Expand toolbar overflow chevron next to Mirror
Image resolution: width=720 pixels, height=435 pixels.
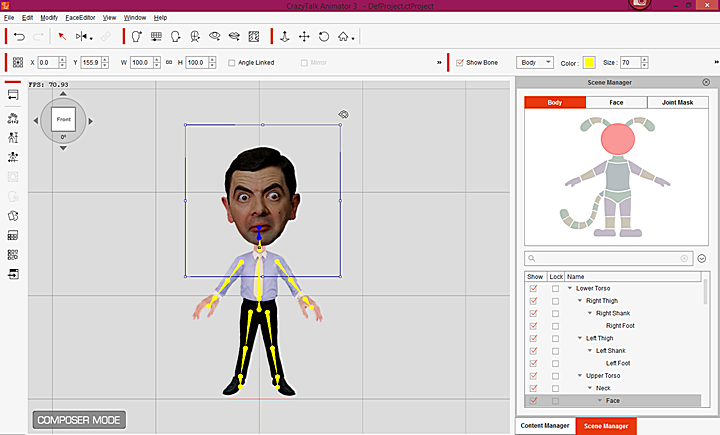[x=439, y=62]
